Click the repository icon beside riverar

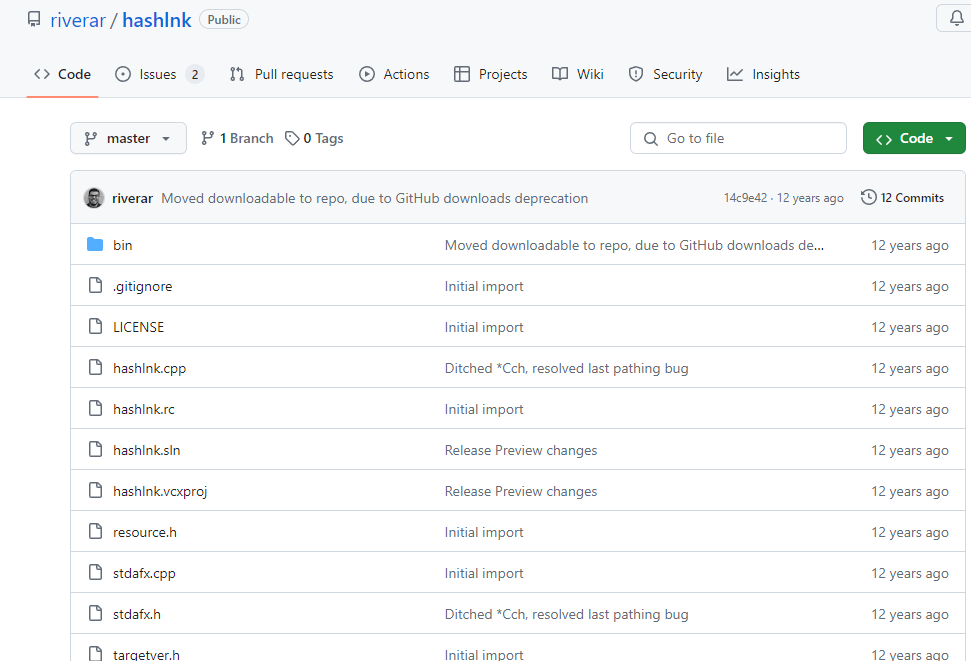(x=34, y=20)
